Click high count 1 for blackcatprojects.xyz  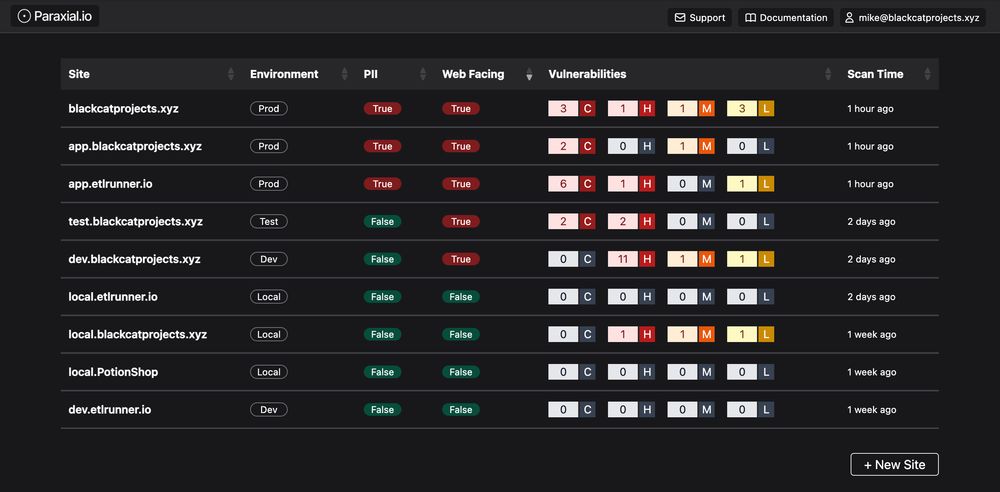[x=623, y=108]
